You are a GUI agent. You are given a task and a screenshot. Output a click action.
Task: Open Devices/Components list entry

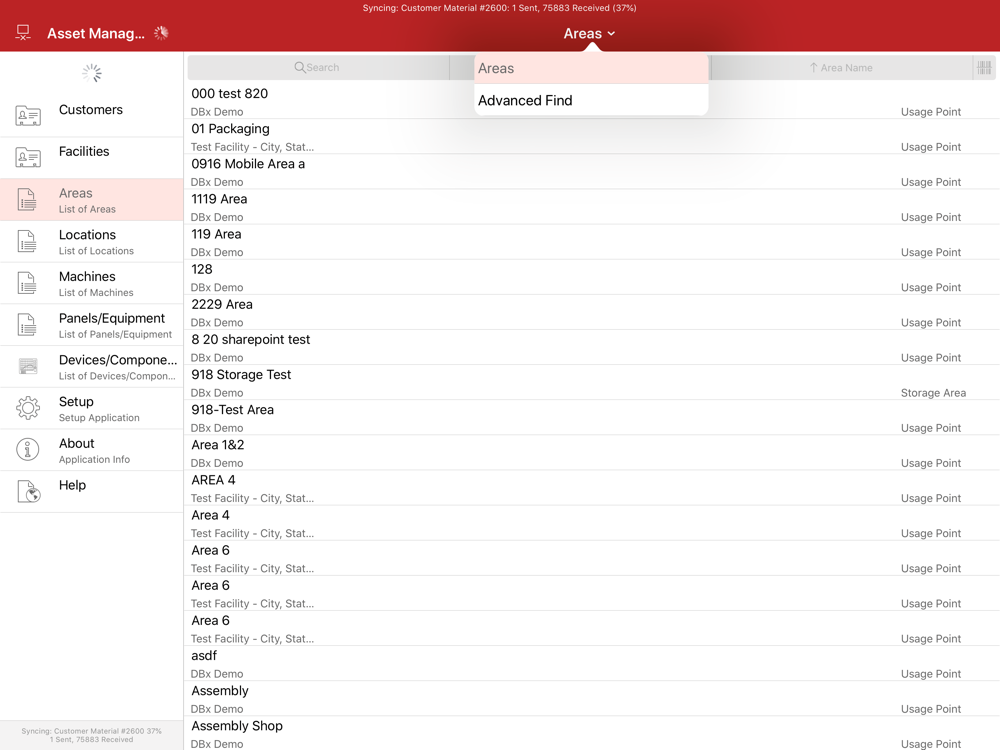(x=91, y=367)
